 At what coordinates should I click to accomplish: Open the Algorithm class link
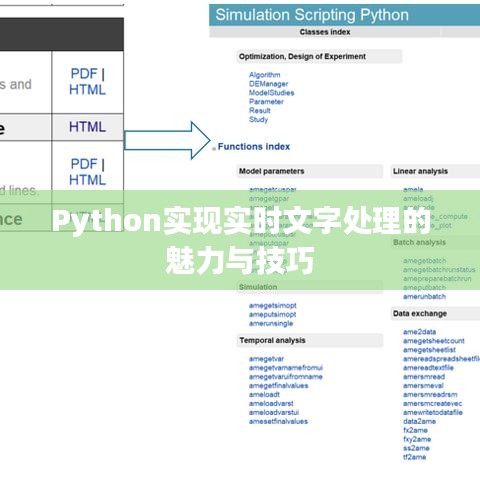click(265, 75)
